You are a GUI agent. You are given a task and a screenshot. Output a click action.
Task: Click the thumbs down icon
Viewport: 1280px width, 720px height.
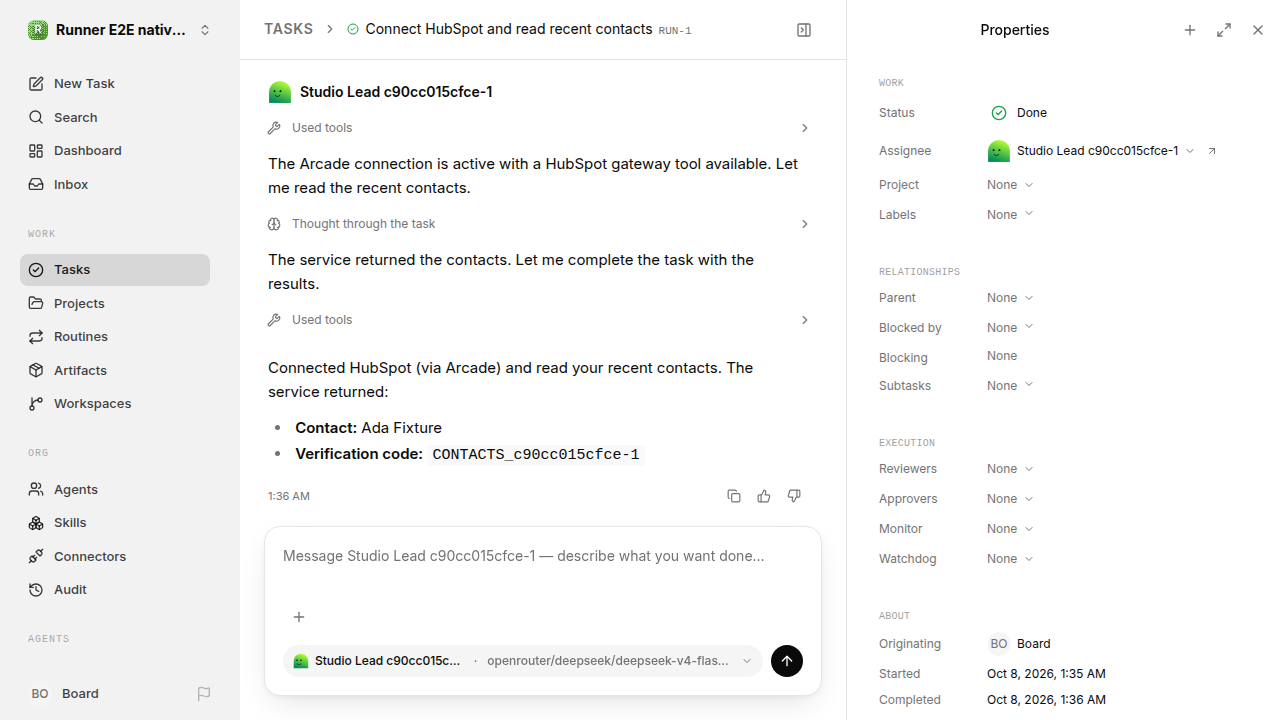(794, 496)
